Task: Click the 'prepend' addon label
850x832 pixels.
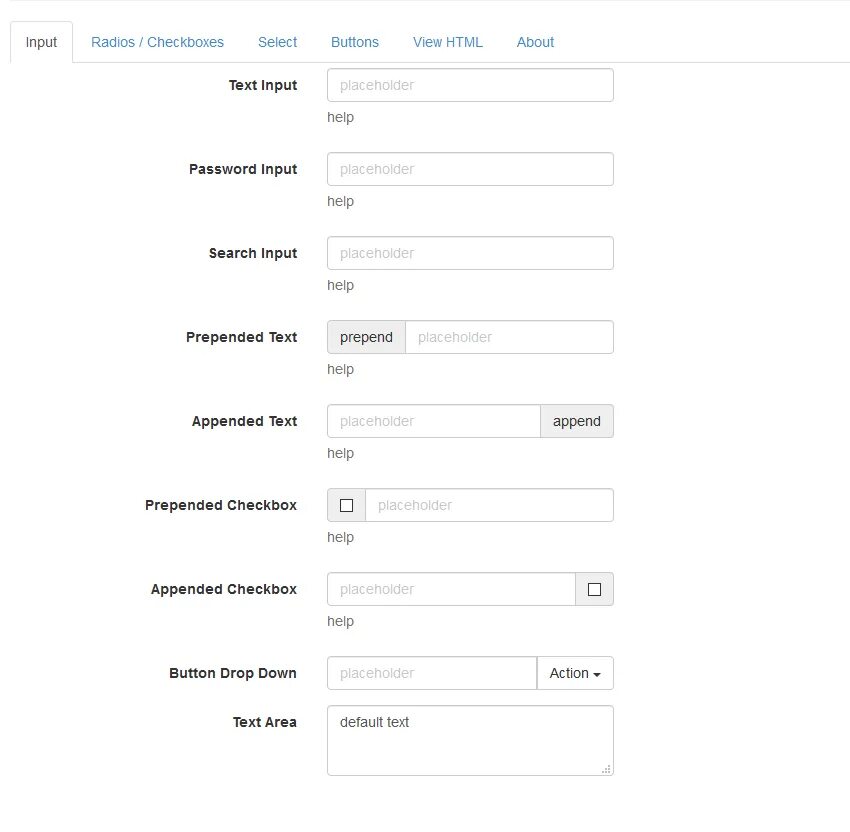Action: click(x=366, y=338)
